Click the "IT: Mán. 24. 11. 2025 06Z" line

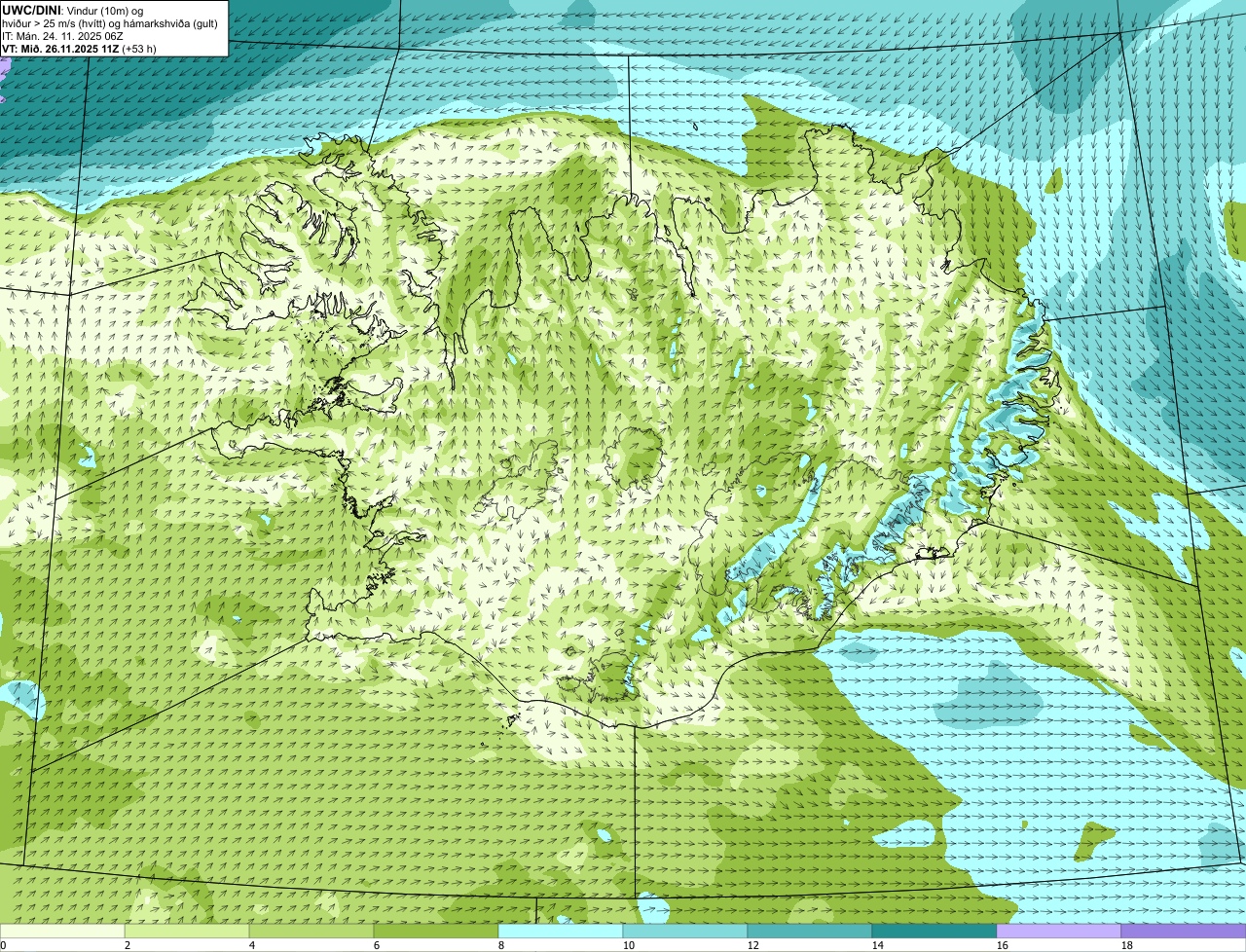(x=62, y=35)
